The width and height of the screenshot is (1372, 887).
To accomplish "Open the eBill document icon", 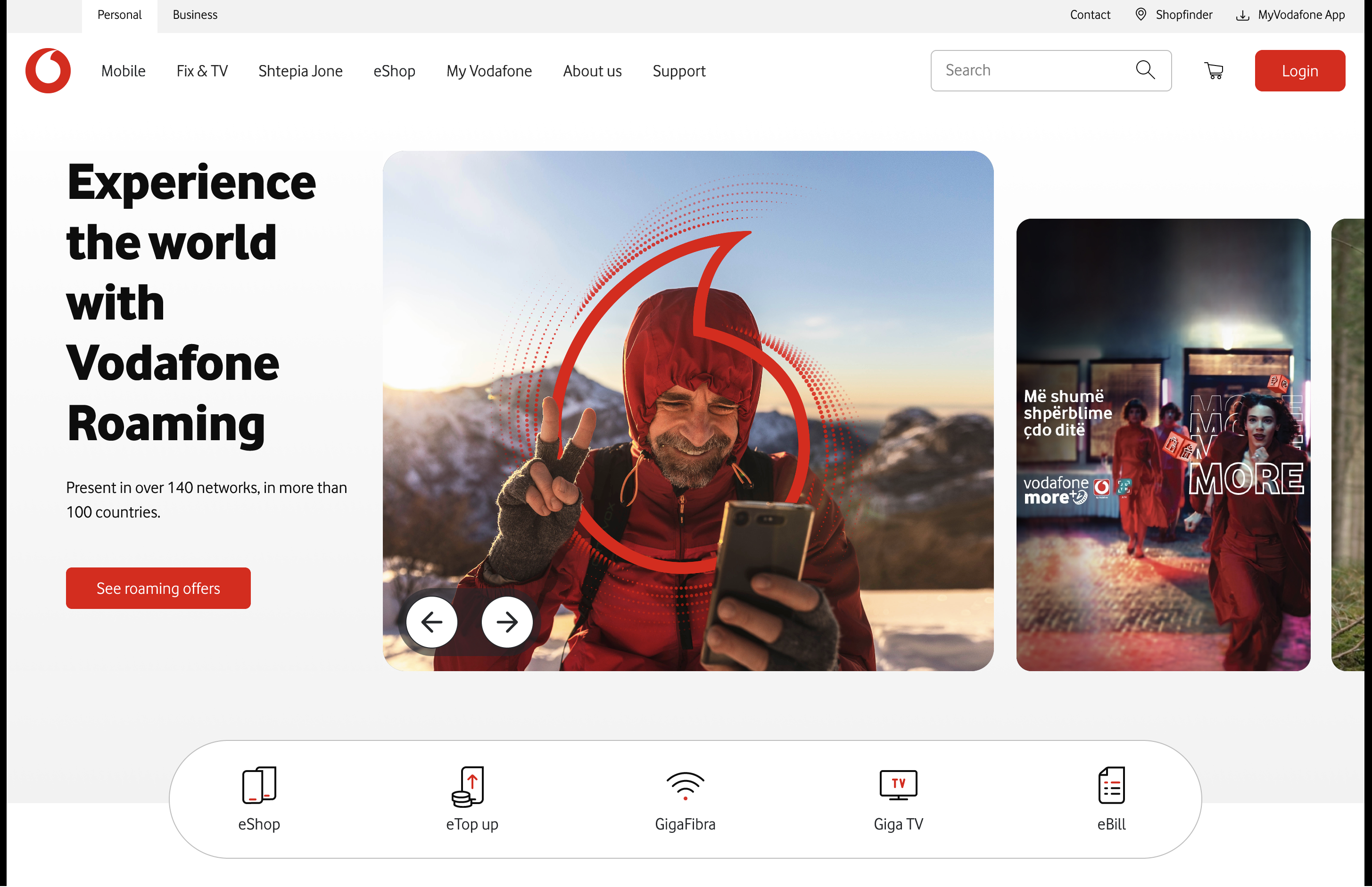I will click(x=1112, y=784).
